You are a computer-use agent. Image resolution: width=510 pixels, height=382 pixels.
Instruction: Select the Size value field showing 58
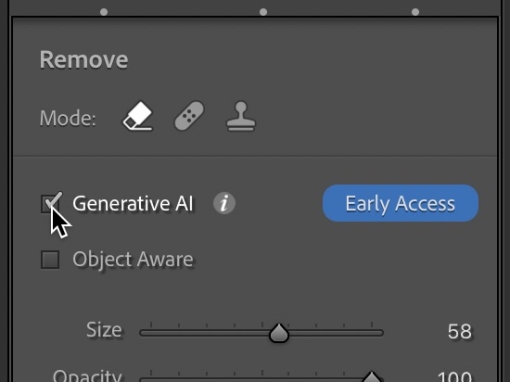(x=460, y=331)
